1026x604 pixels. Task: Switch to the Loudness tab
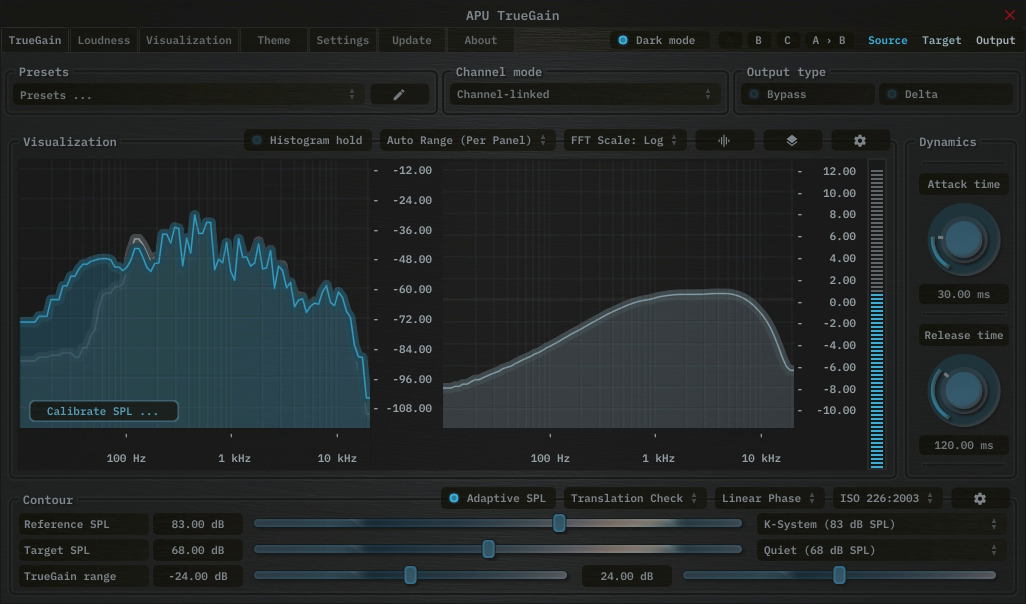click(x=104, y=41)
